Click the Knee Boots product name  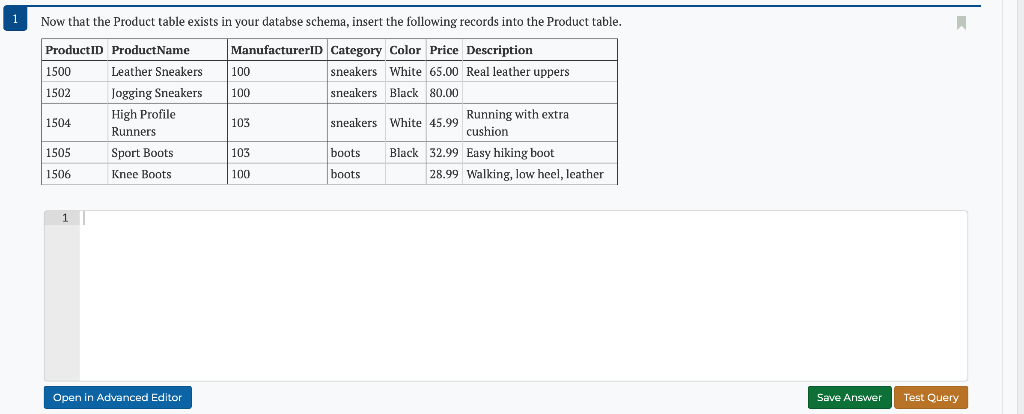click(x=141, y=174)
